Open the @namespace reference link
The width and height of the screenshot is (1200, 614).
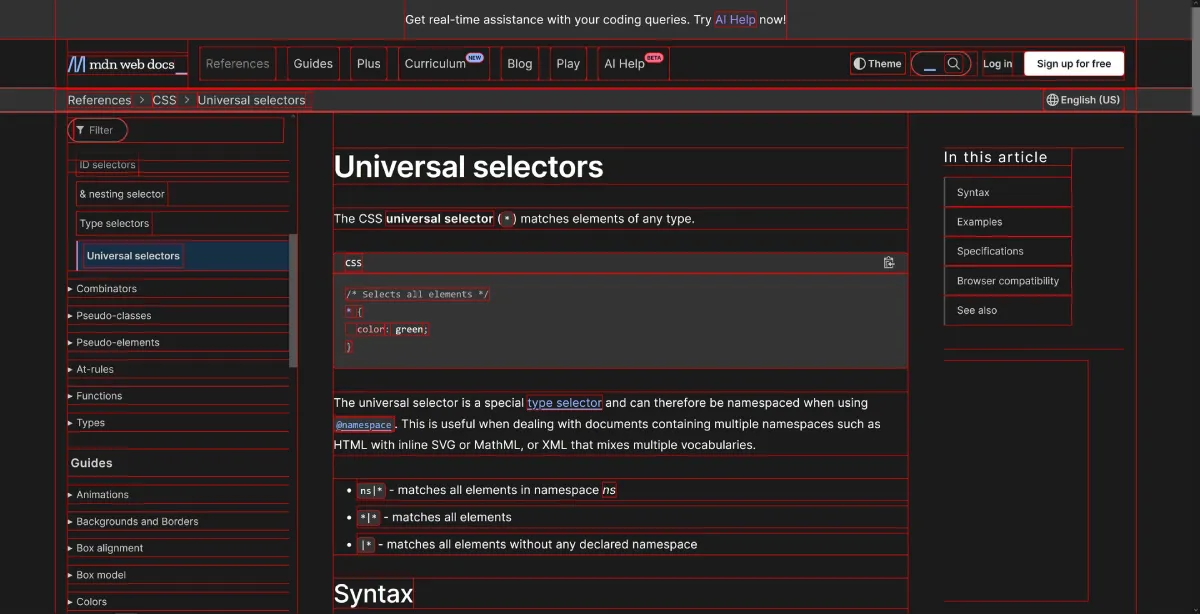[363, 425]
